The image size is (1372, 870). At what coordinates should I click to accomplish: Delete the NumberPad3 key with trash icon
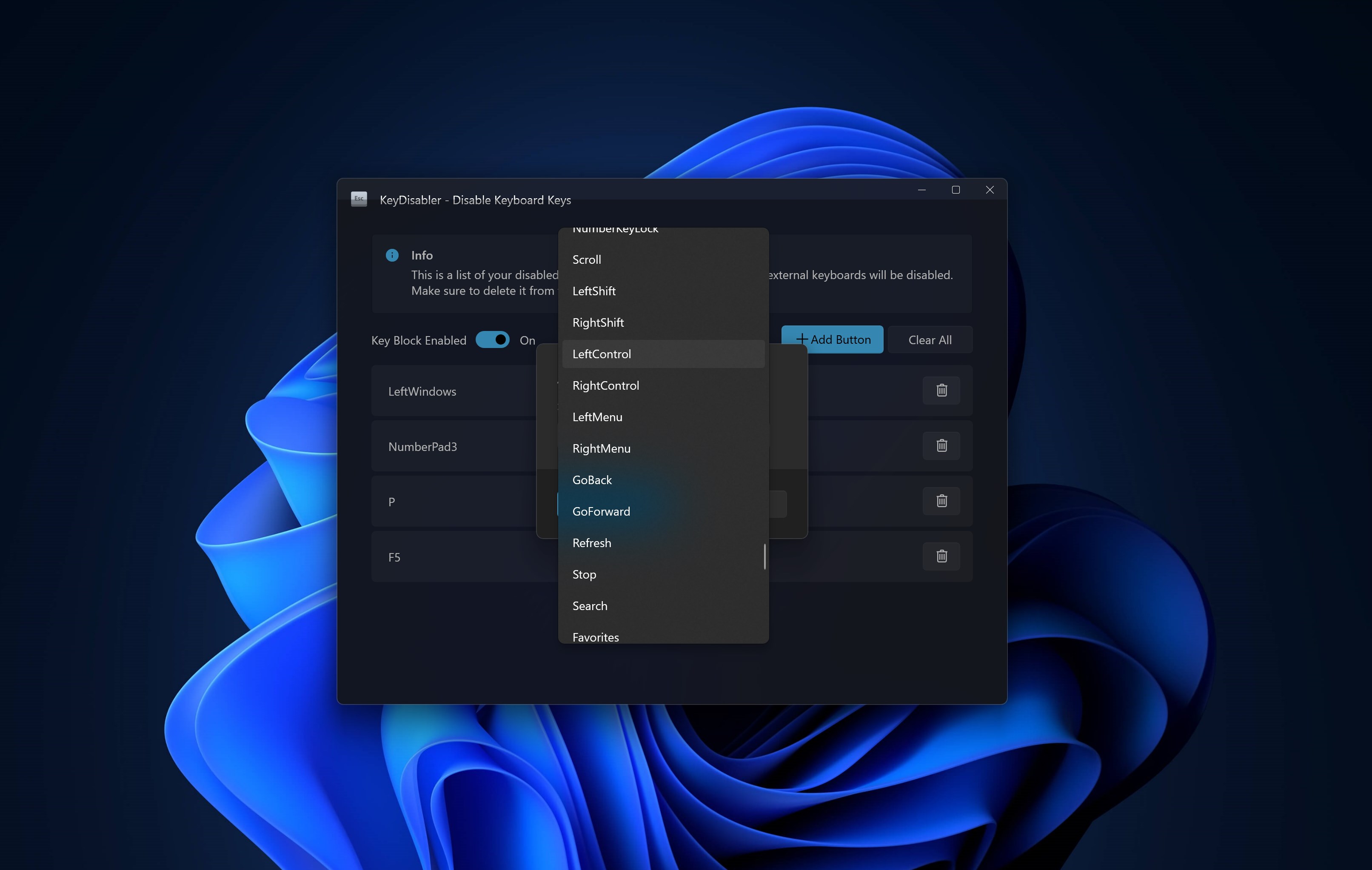tap(941, 445)
